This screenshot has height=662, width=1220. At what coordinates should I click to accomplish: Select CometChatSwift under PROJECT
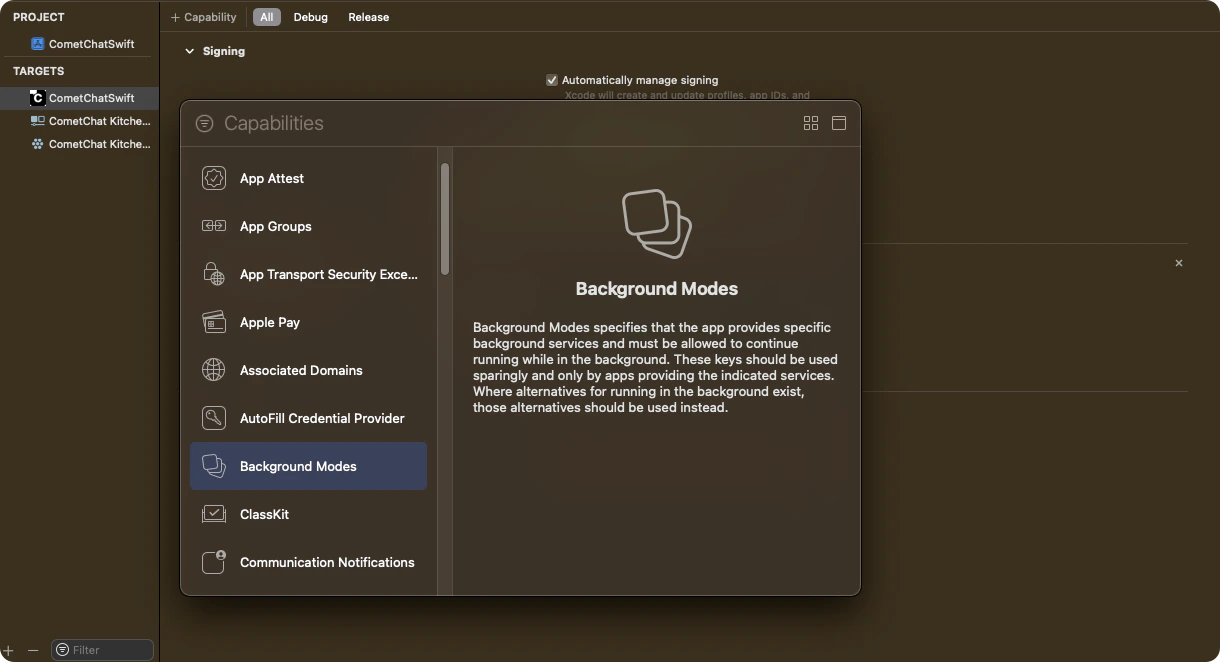pyautogui.click(x=80, y=44)
